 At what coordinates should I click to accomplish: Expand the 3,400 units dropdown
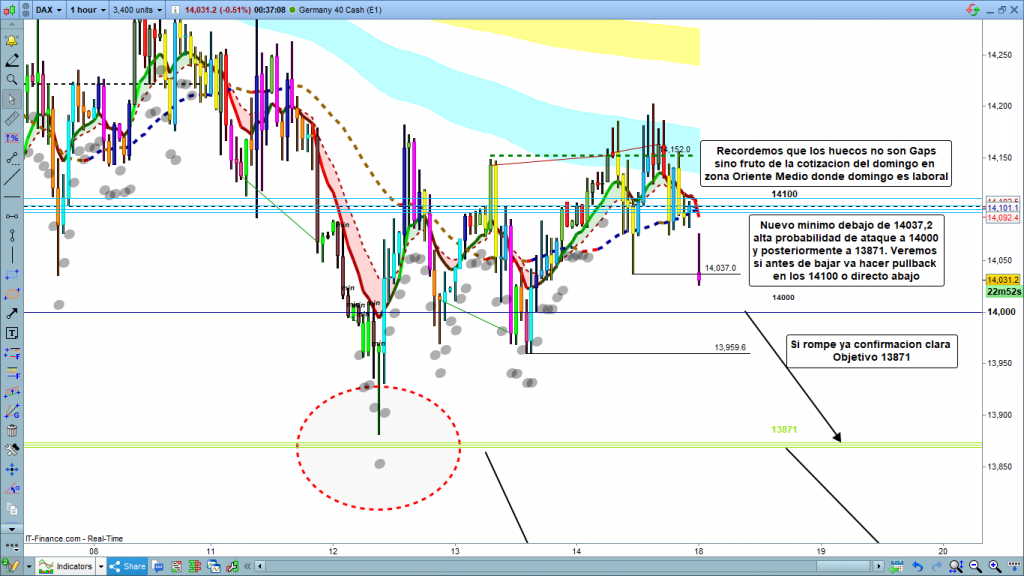[138, 9]
